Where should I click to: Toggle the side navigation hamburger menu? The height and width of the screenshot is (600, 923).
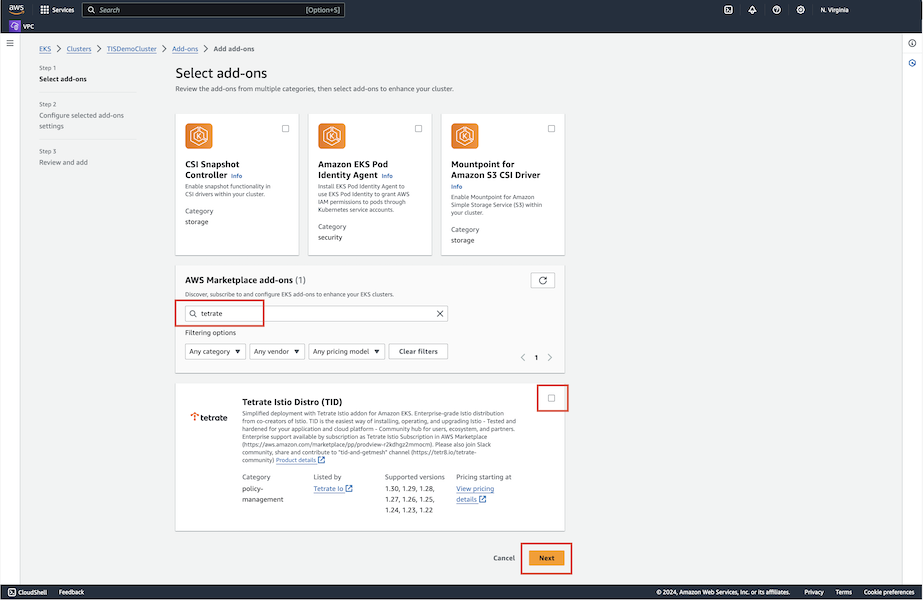pos(10,43)
